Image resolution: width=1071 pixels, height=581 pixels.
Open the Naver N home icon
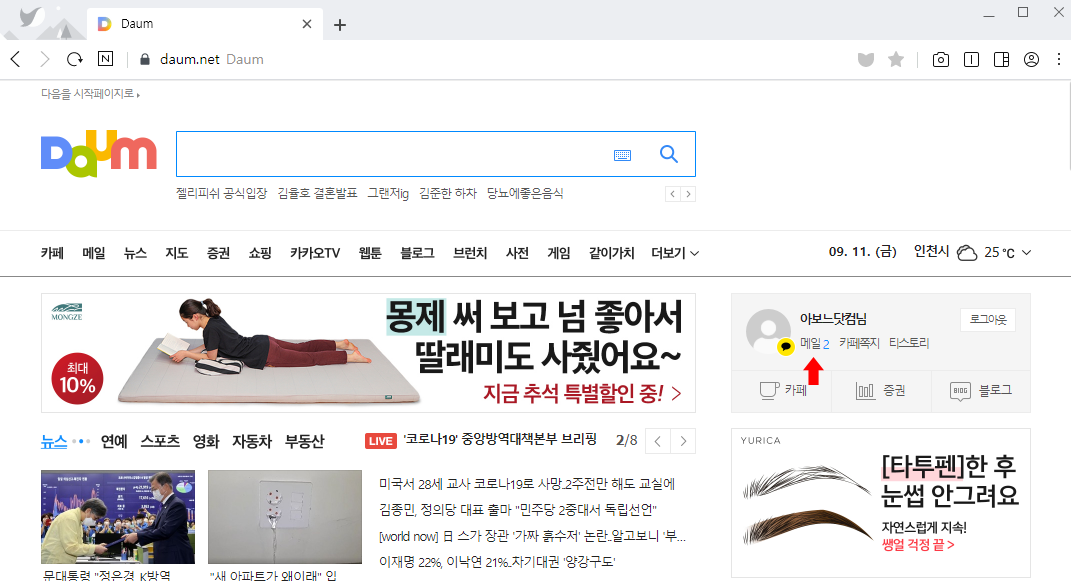(105, 59)
